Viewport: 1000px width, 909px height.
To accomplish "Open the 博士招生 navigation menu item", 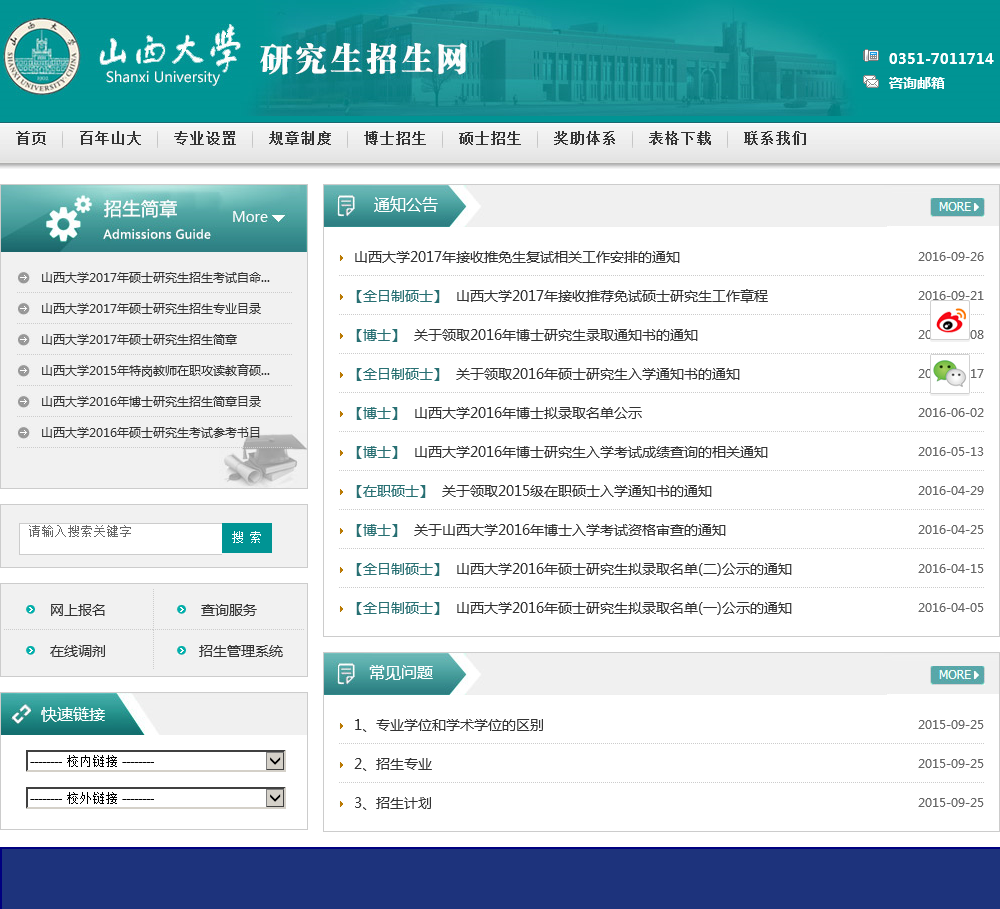I will tap(395, 139).
